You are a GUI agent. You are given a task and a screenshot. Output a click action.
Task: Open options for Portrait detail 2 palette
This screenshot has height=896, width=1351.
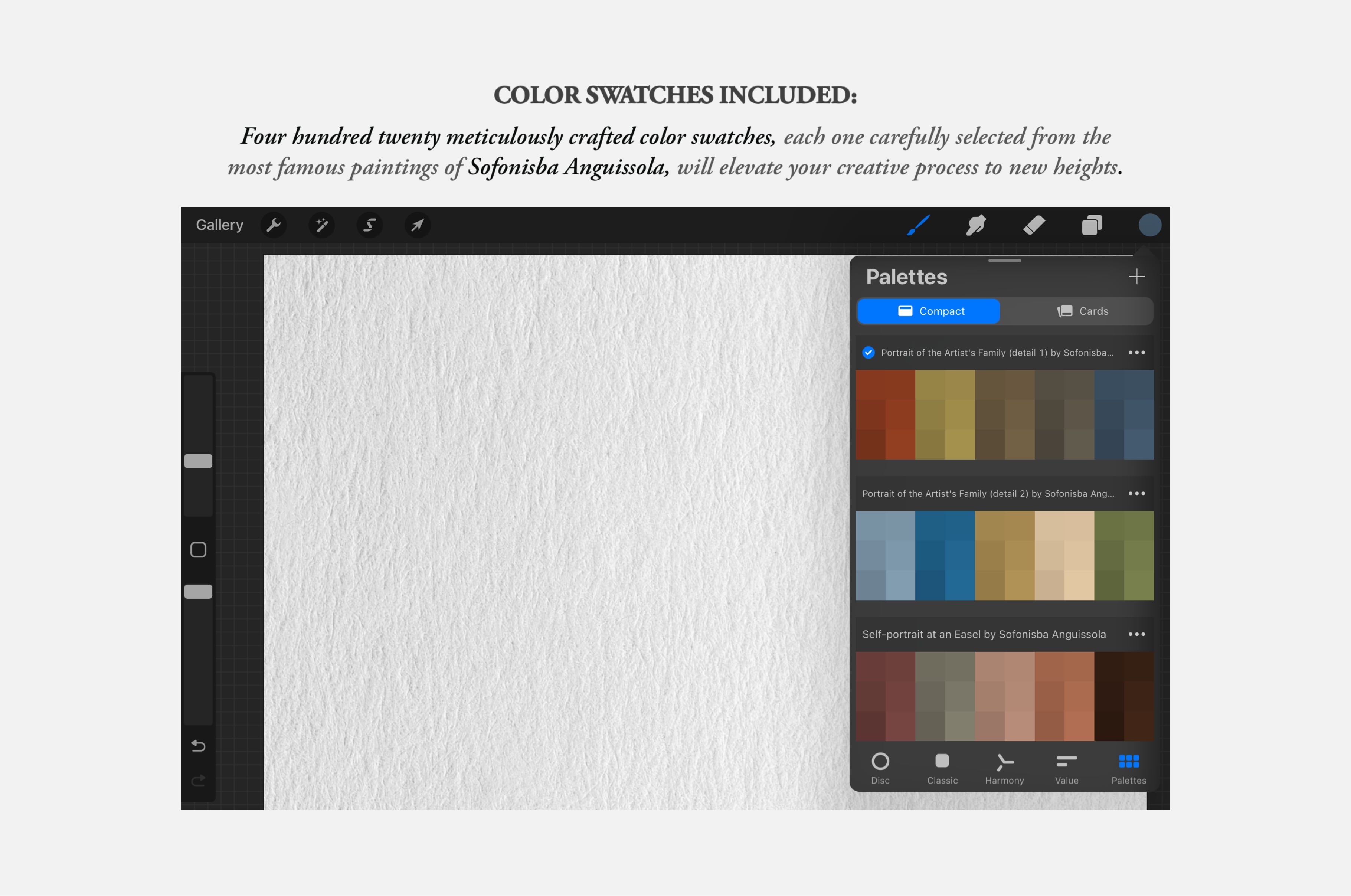click(x=1137, y=493)
